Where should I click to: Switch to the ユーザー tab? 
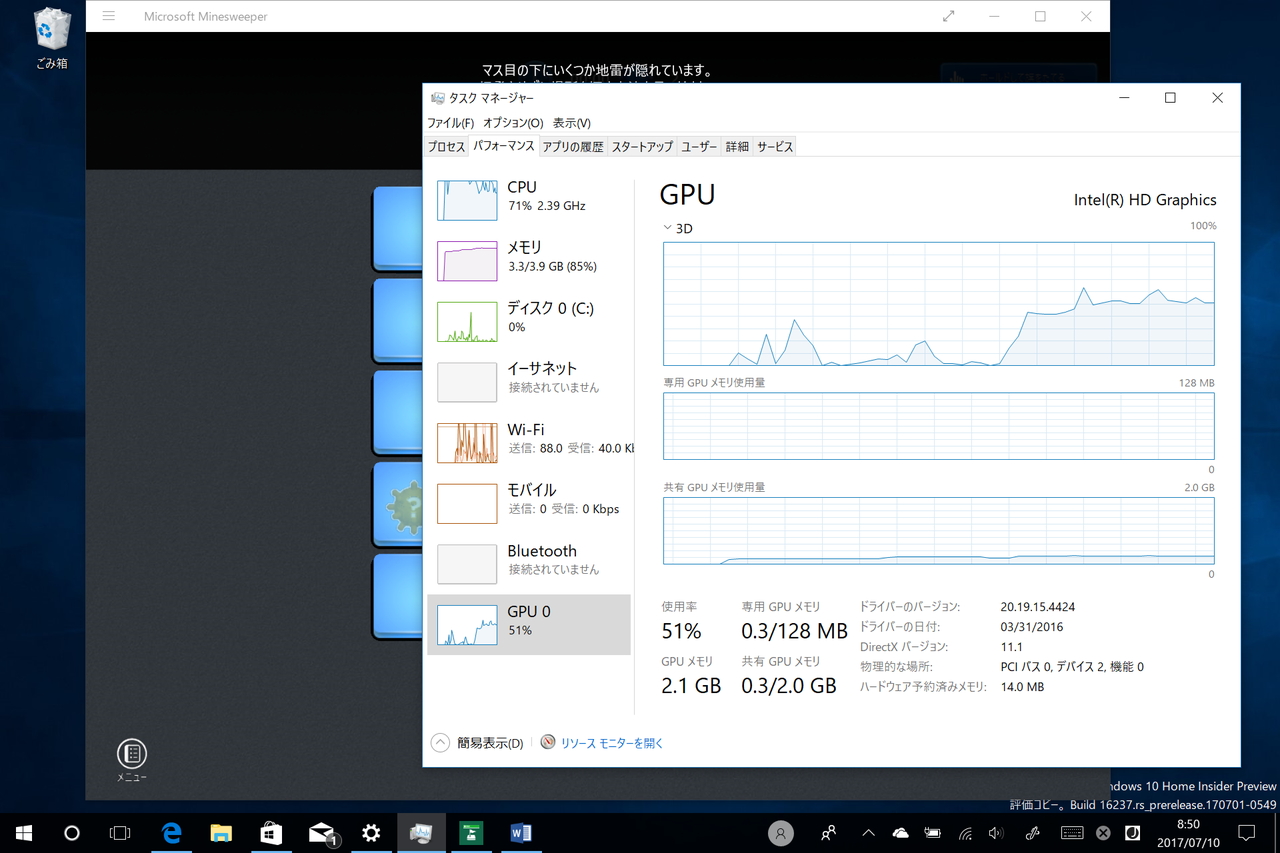pos(699,147)
